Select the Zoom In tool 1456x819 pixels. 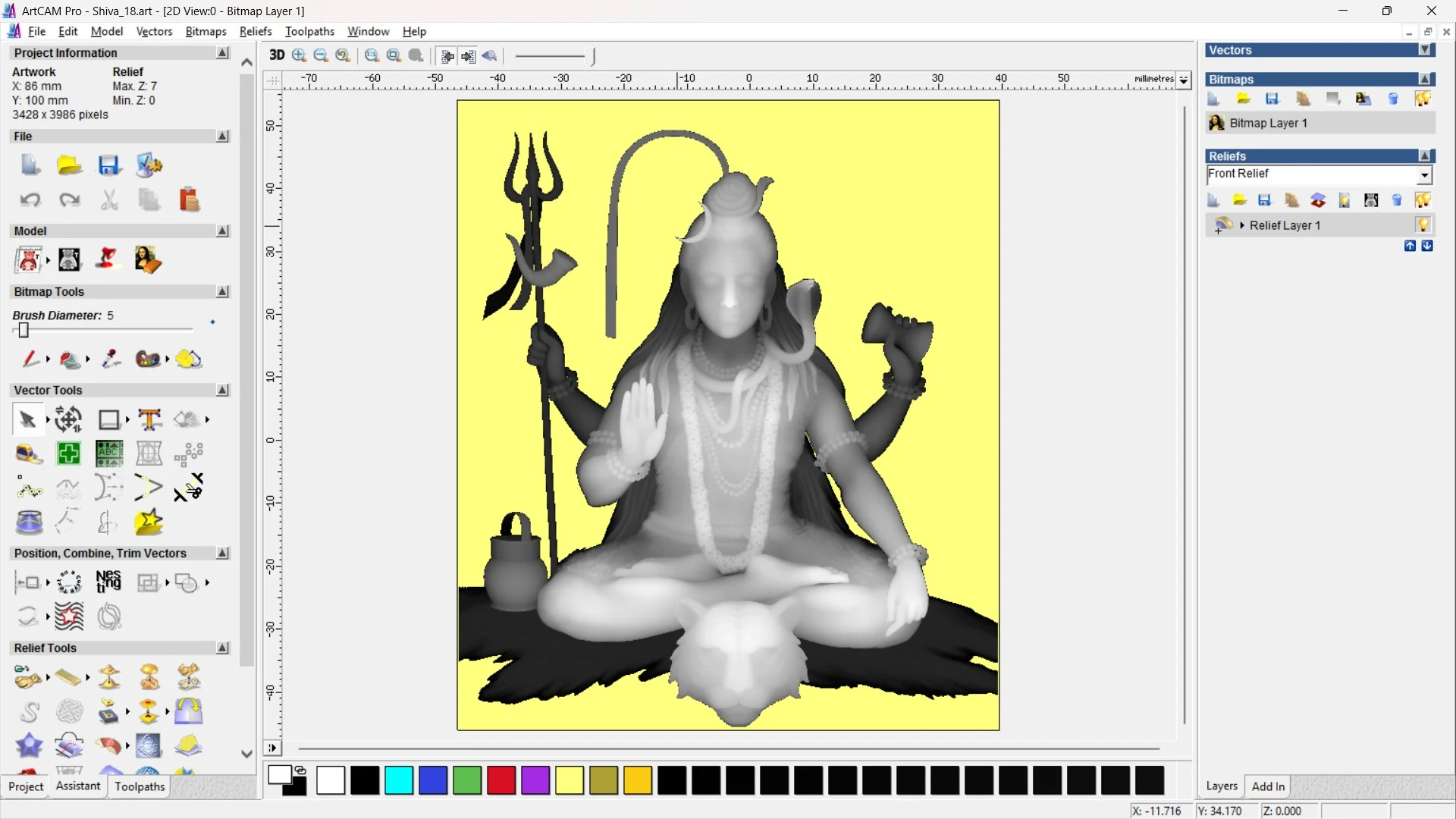point(298,56)
